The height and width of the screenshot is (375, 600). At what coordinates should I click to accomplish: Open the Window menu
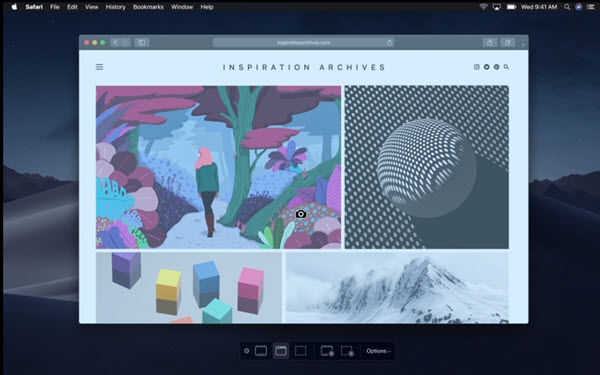point(182,7)
